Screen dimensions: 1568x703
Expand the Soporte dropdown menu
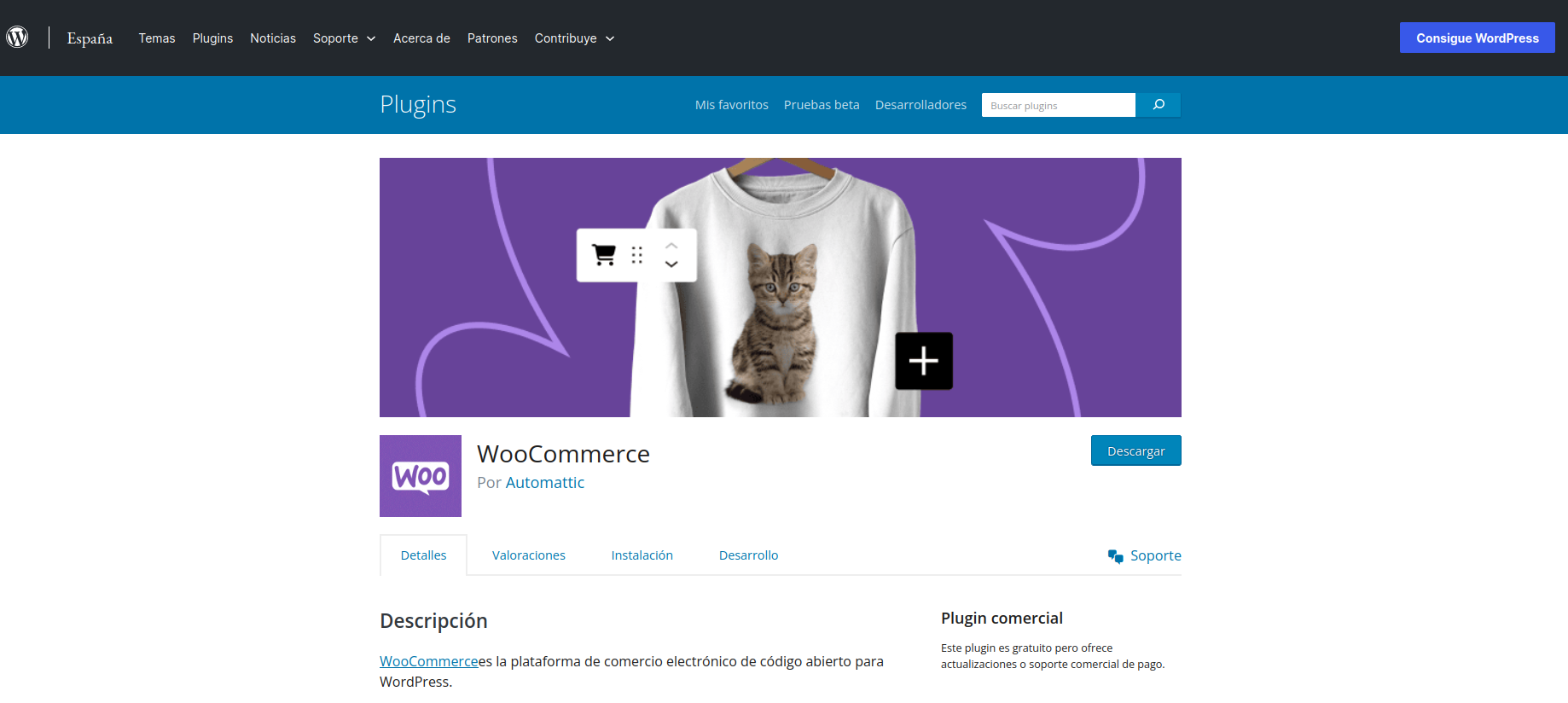(x=344, y=38)
